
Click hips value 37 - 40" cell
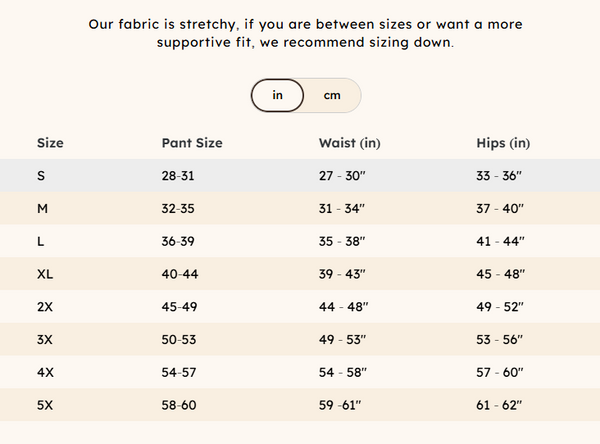(500, 208)
